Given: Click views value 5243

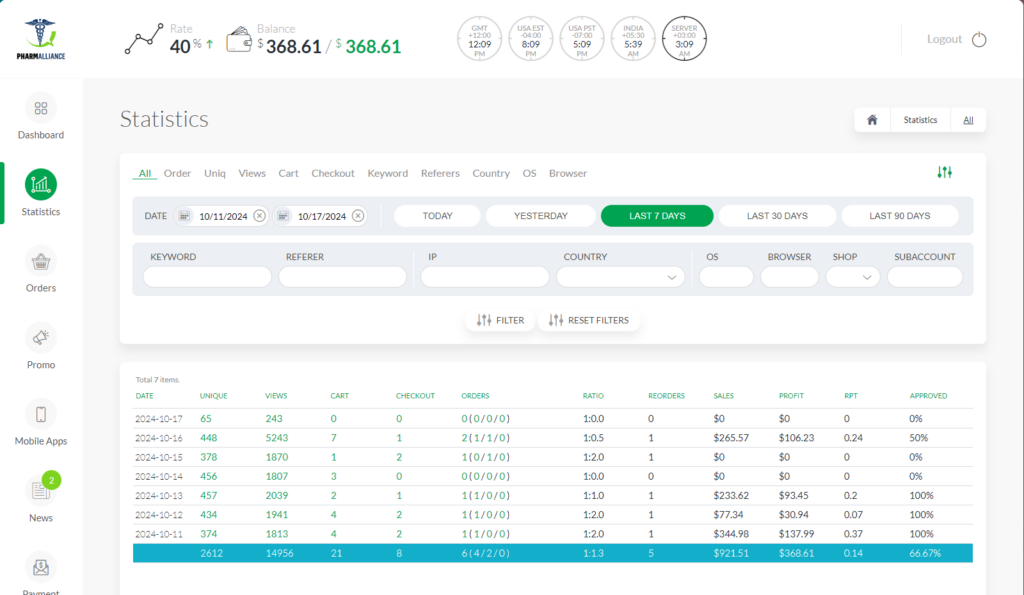Looking at the screenshot, I should [276, 438].
